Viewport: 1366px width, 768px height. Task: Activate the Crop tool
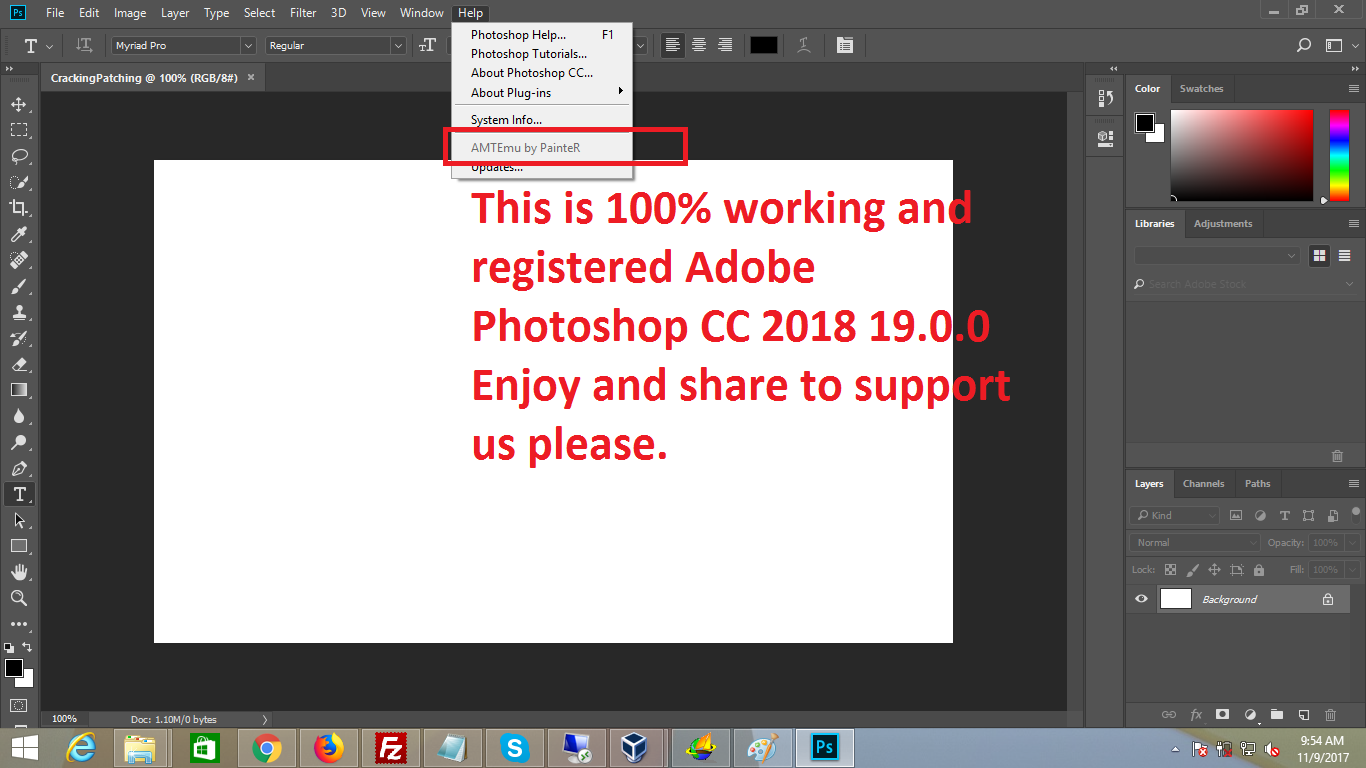pos(18,208)
